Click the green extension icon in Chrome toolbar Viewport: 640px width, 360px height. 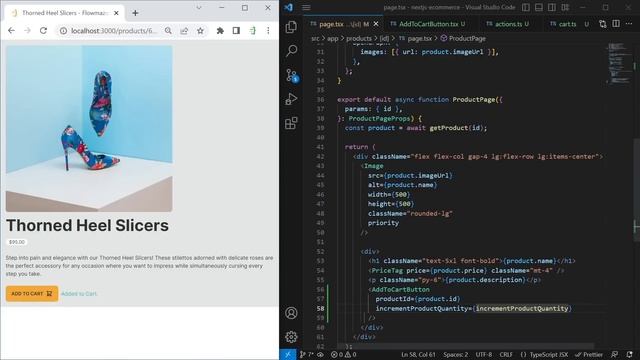[253, 31]
